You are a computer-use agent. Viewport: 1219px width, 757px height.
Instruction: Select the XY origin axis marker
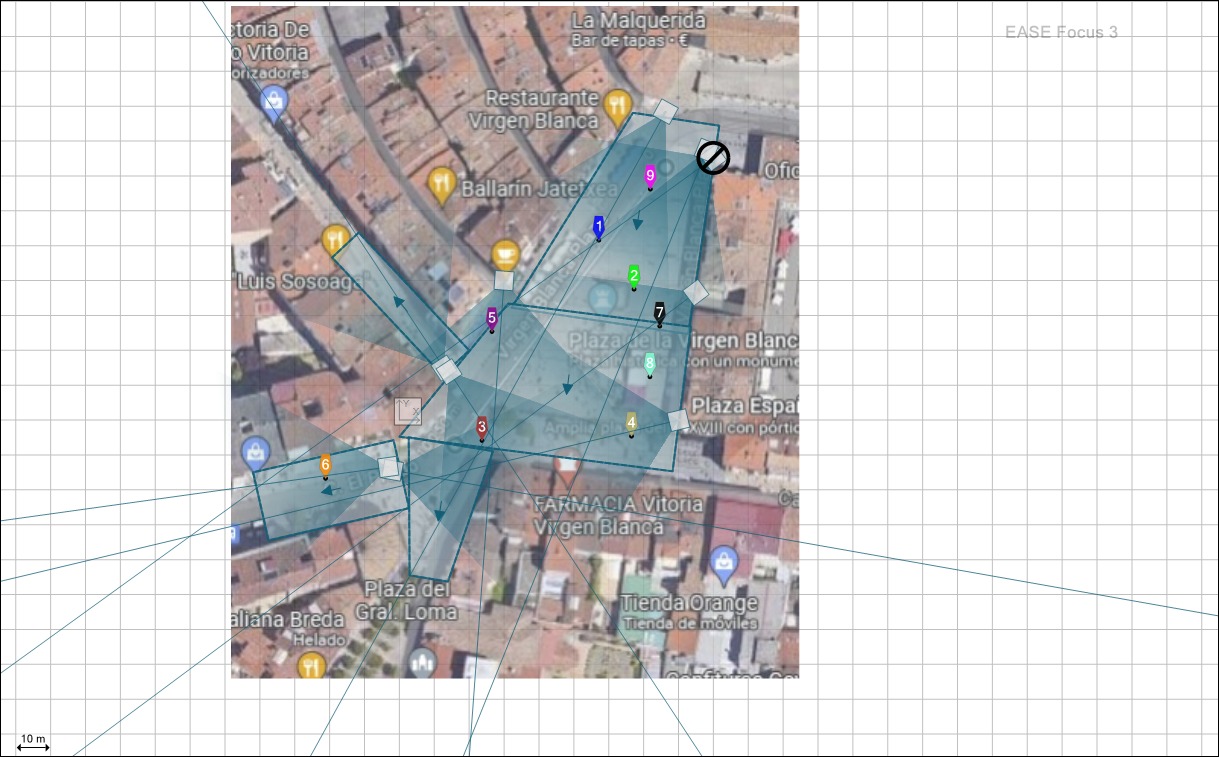408,411
